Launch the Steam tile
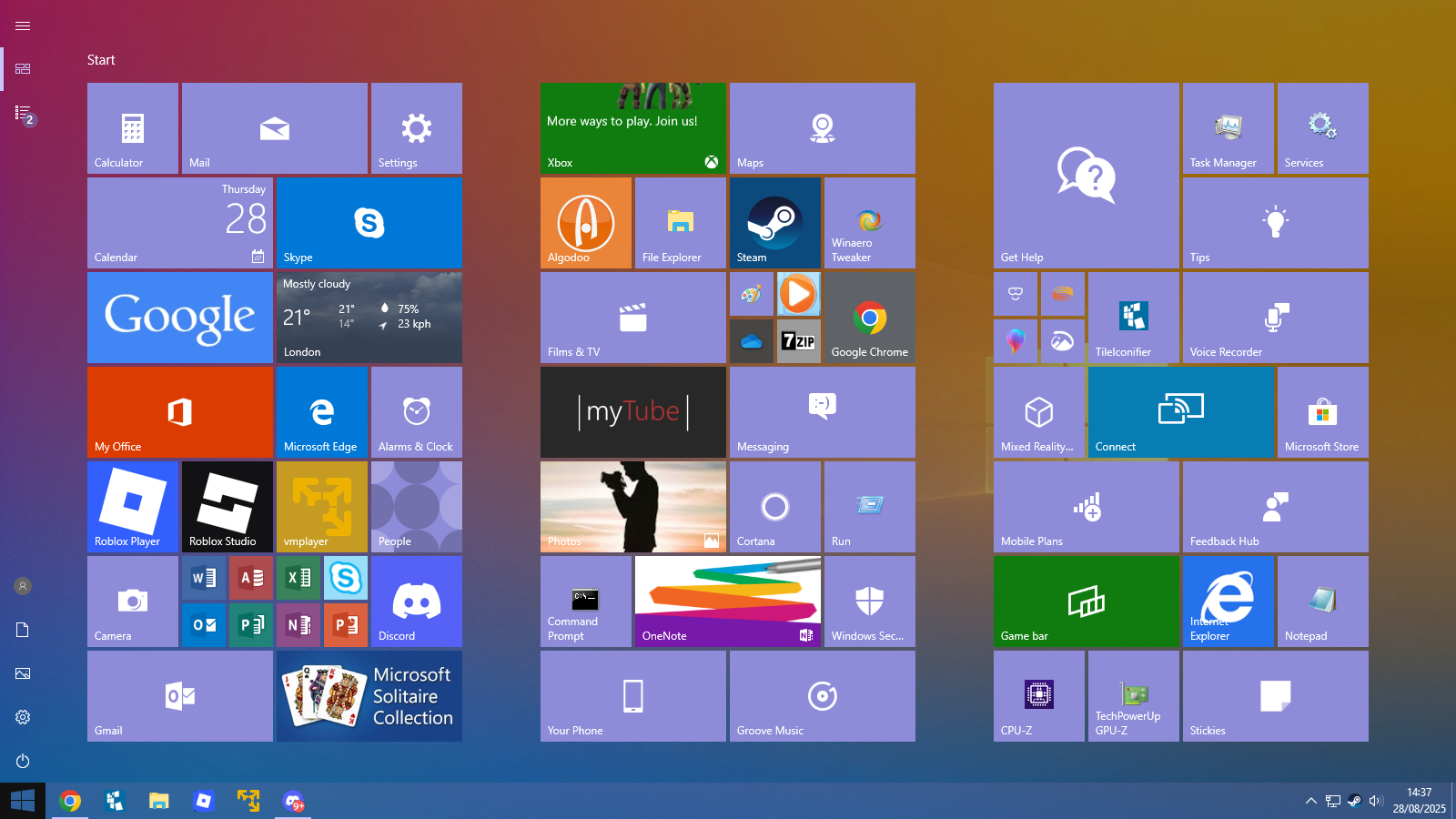Viewport: 1456px width, 819px height. tap(775, 223)
